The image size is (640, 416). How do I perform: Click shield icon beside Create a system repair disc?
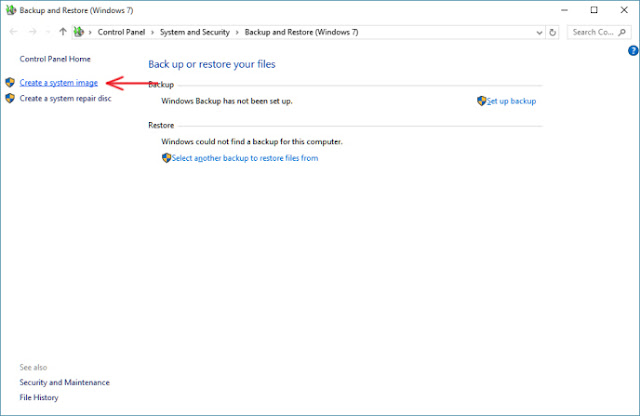(x=10, y=98)
